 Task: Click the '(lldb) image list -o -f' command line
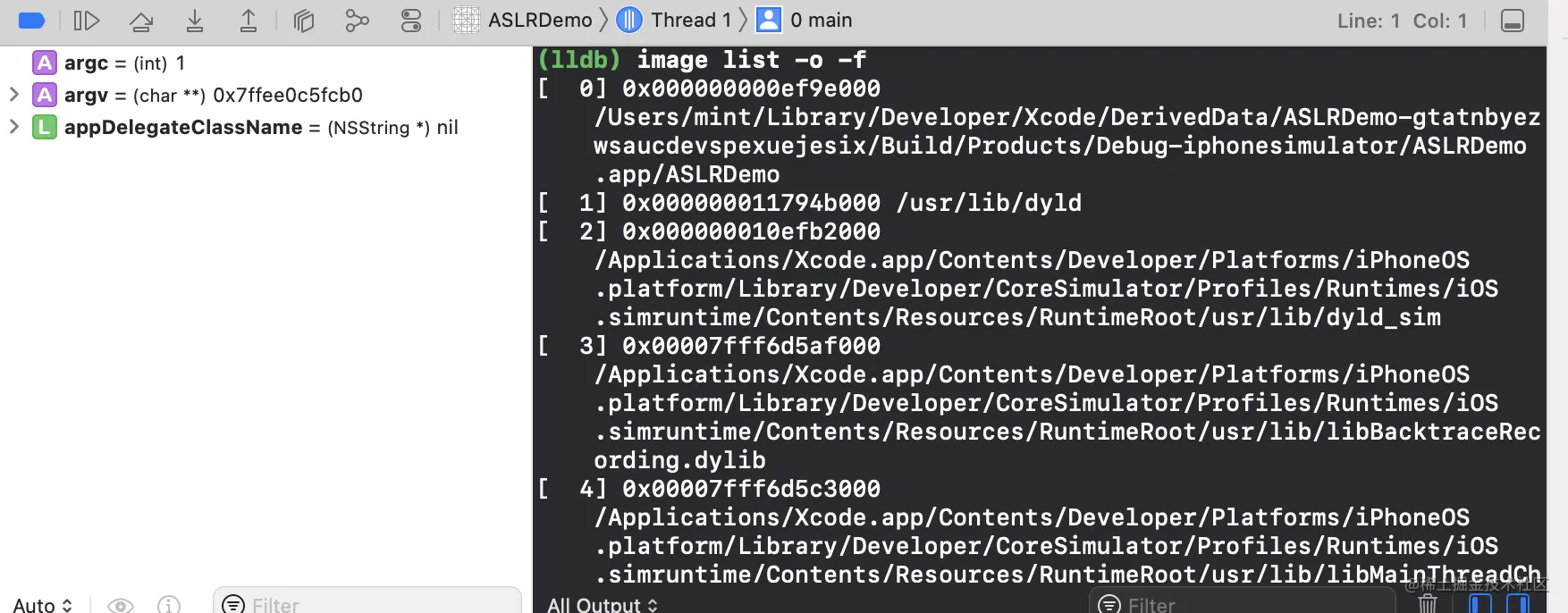click(x=702, y=60)
